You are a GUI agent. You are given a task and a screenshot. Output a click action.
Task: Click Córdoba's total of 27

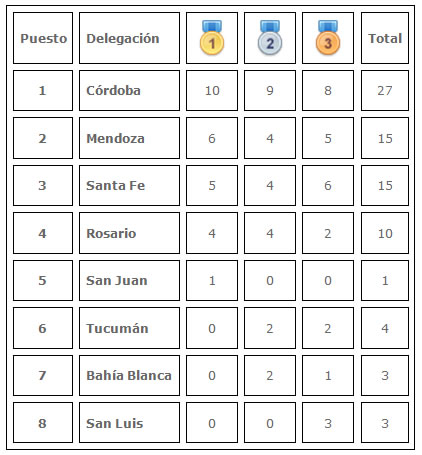pyautogui.click(x=385, y=90)
